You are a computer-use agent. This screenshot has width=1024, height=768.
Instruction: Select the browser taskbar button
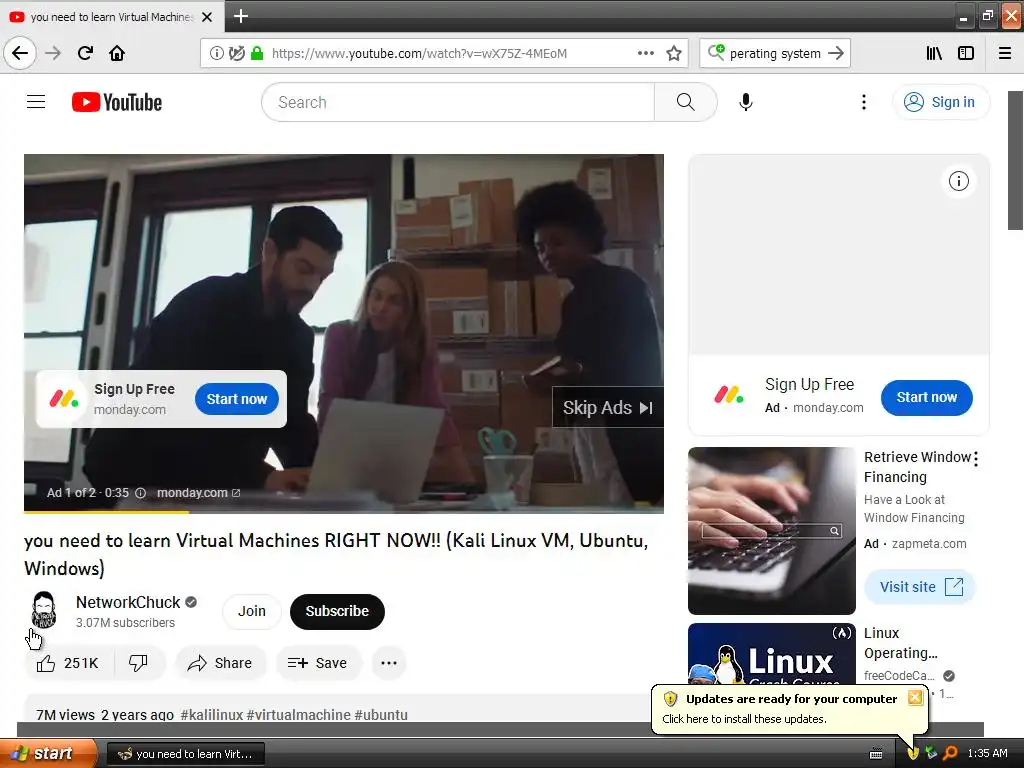click(185, 754)
